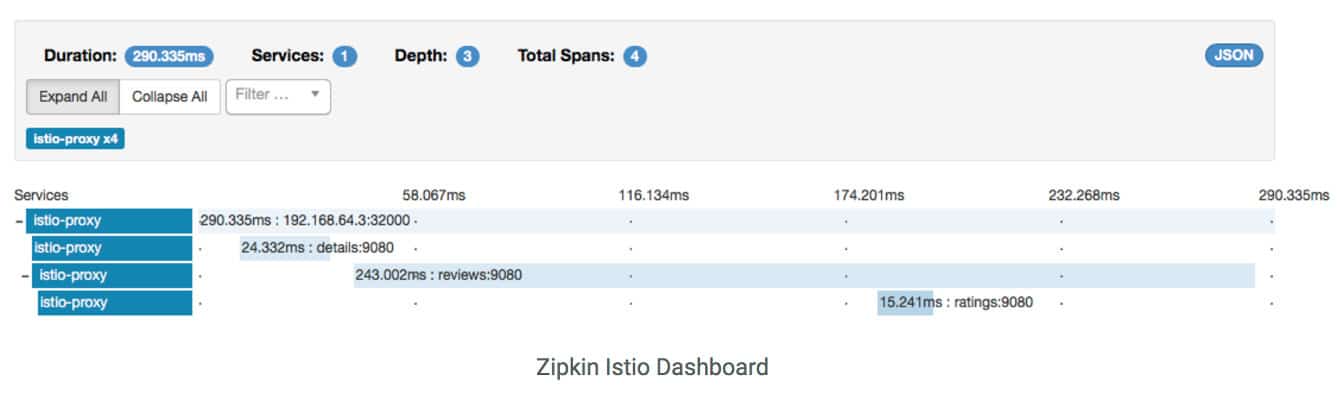The height and width of the screenshot is (400, 1337).
Task: Select the details istio-proxy service label
Action: (x=111, y=248)
